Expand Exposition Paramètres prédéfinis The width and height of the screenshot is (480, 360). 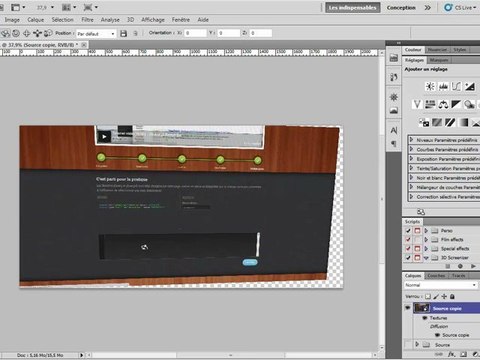tap(411, 159)
